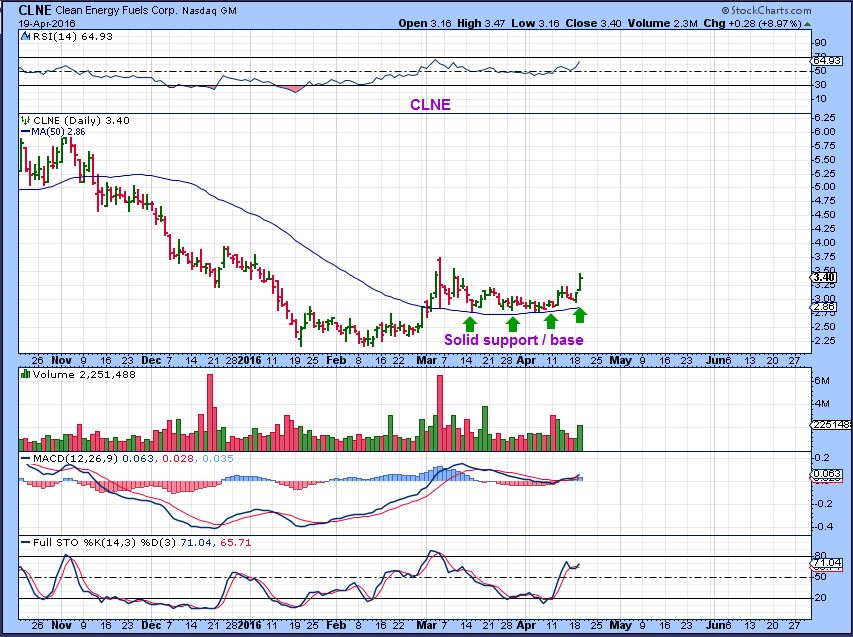
Task: Click the '19-Apr-2016' date text
Action: point(47,23)
